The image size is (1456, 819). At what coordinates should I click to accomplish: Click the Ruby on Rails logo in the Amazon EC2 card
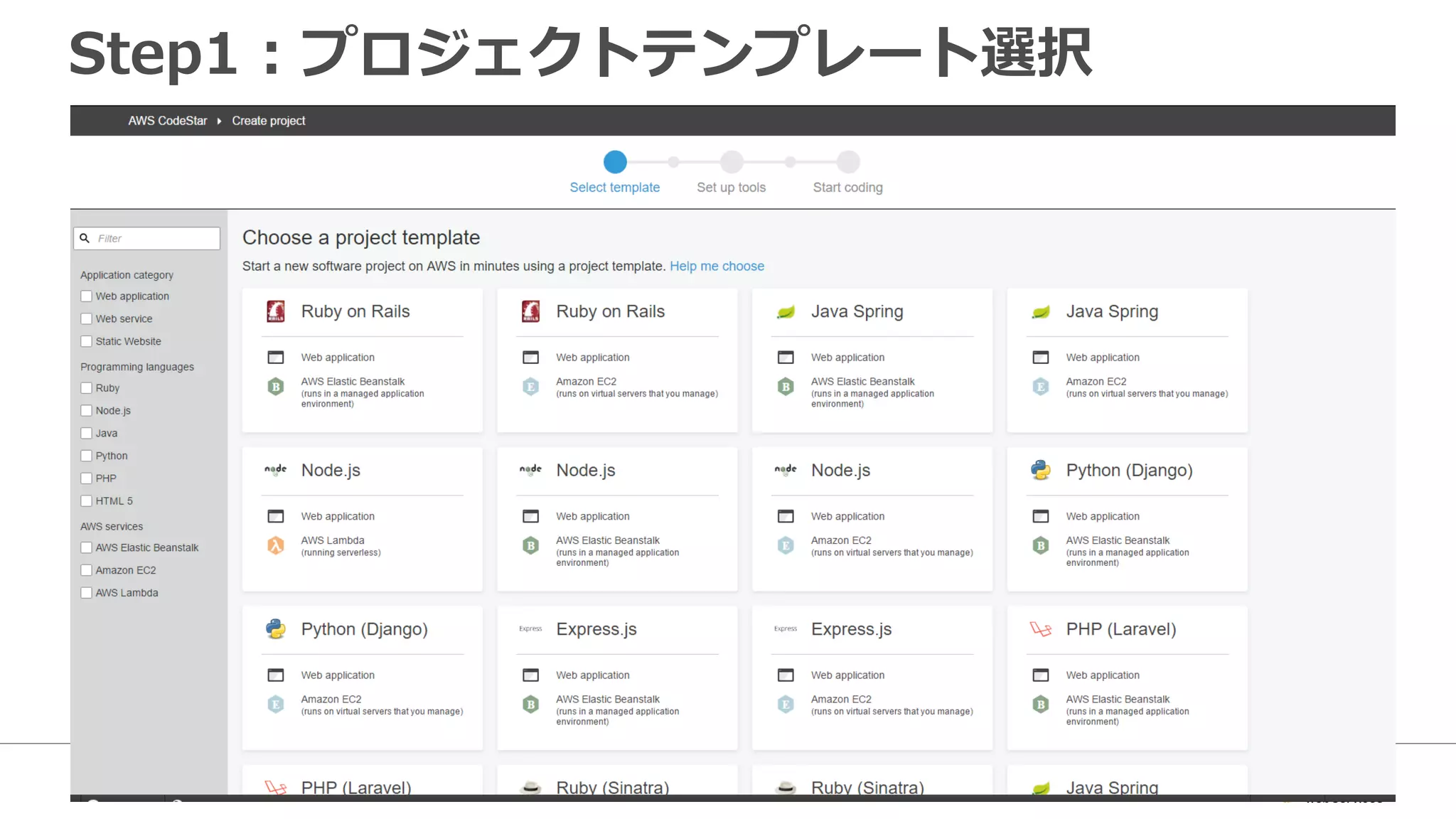[530, 311]
